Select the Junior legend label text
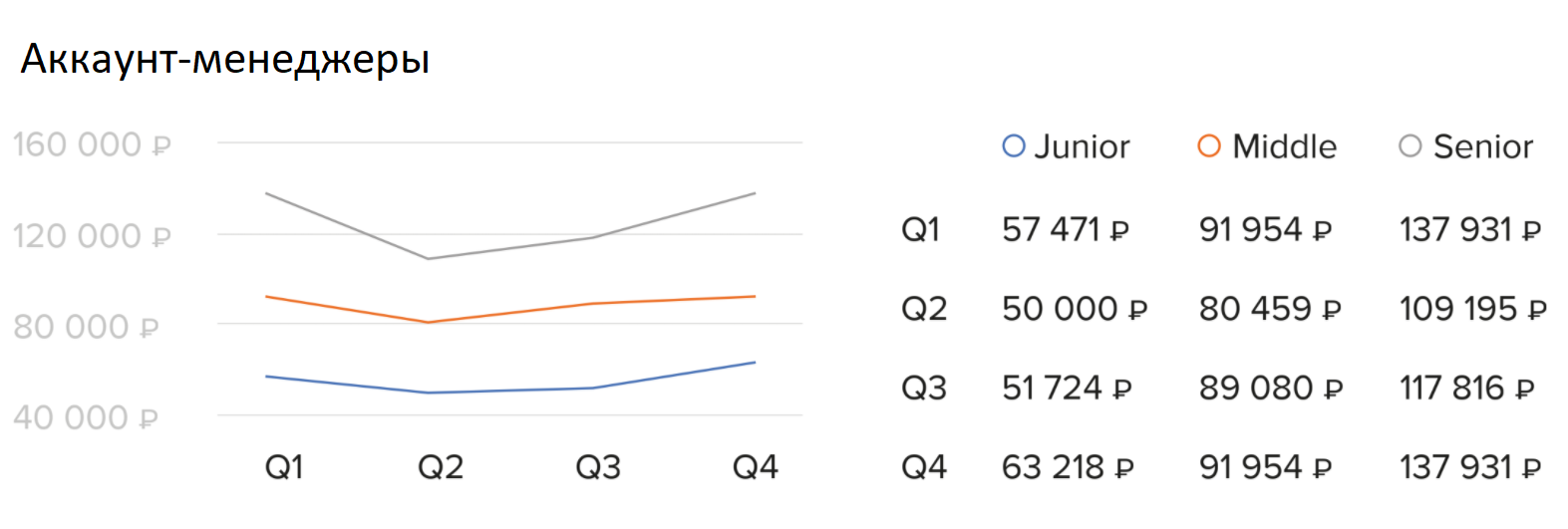 [1082, 147]
